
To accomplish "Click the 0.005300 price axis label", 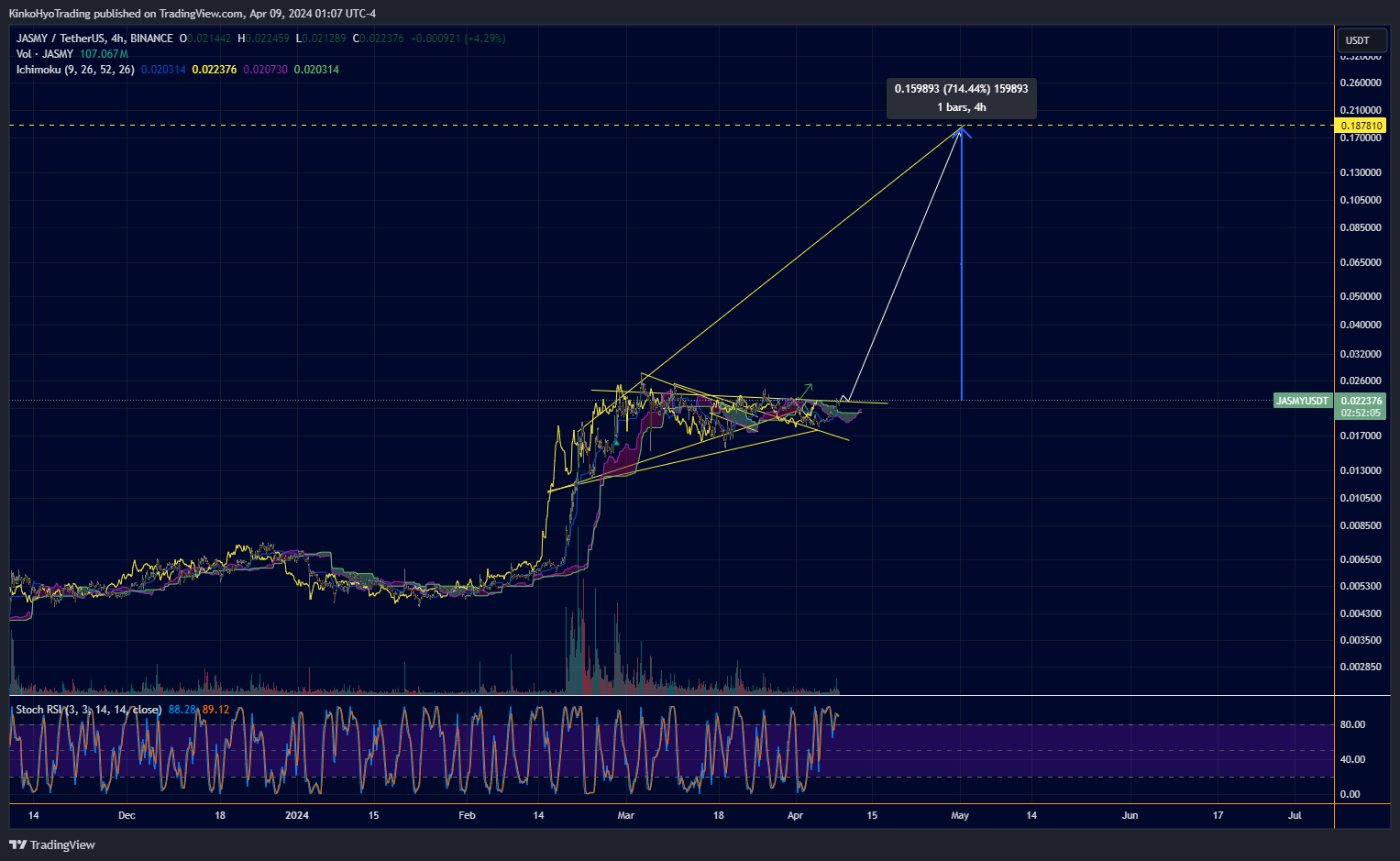I will click(1361, 586).
